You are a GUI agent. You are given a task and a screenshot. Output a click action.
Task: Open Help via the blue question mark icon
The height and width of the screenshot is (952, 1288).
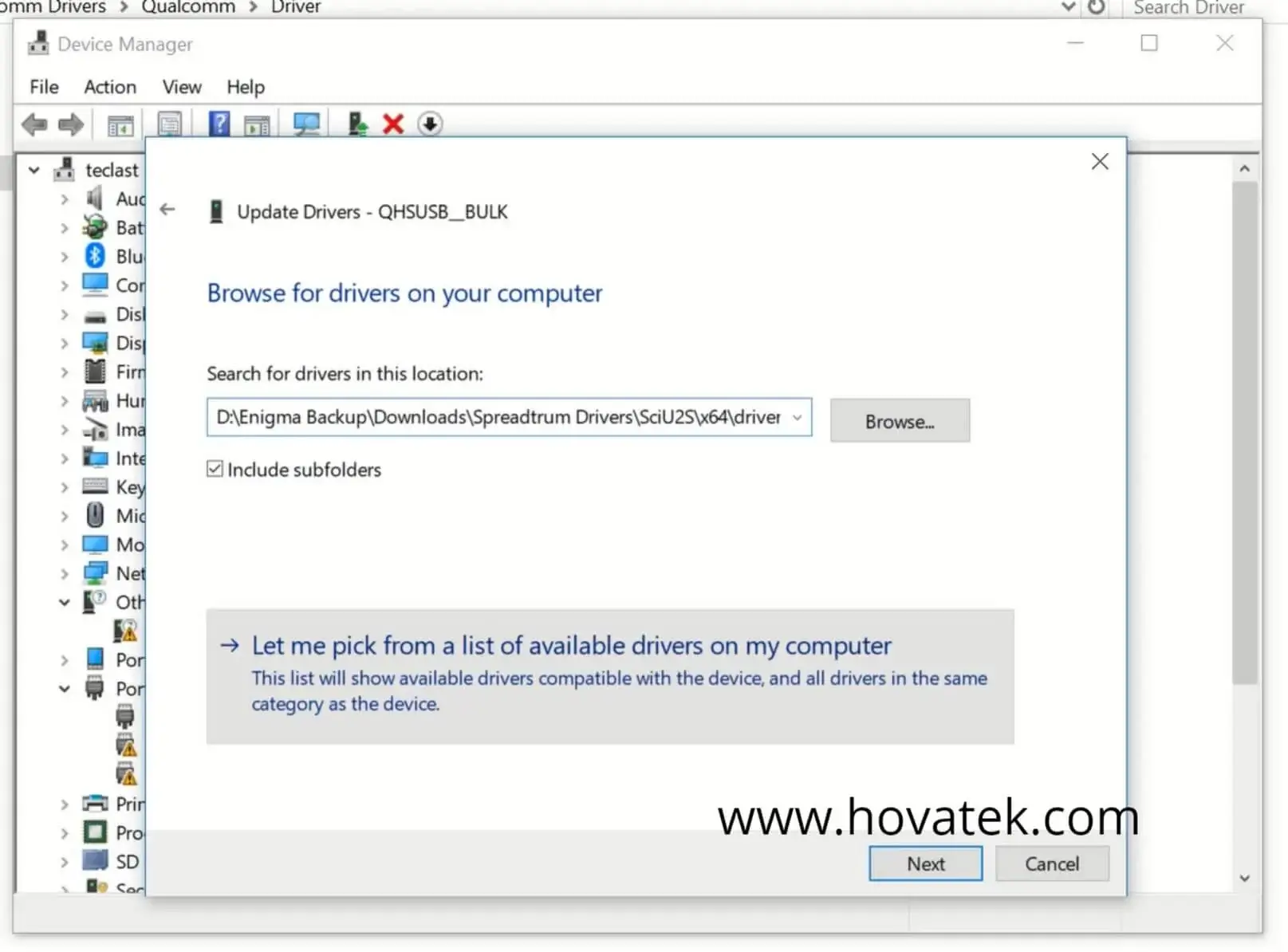pyautogui.click(x=219, y=124)
